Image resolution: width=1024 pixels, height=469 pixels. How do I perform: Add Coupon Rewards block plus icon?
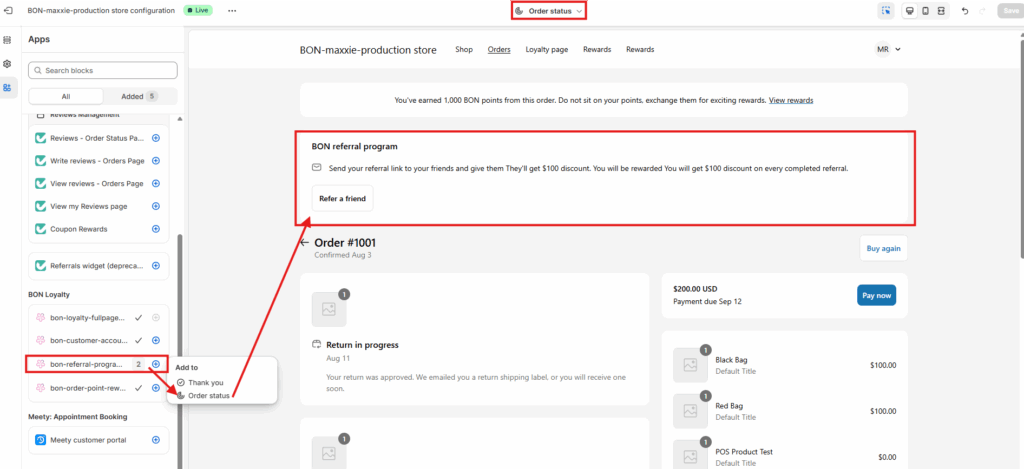155,229
